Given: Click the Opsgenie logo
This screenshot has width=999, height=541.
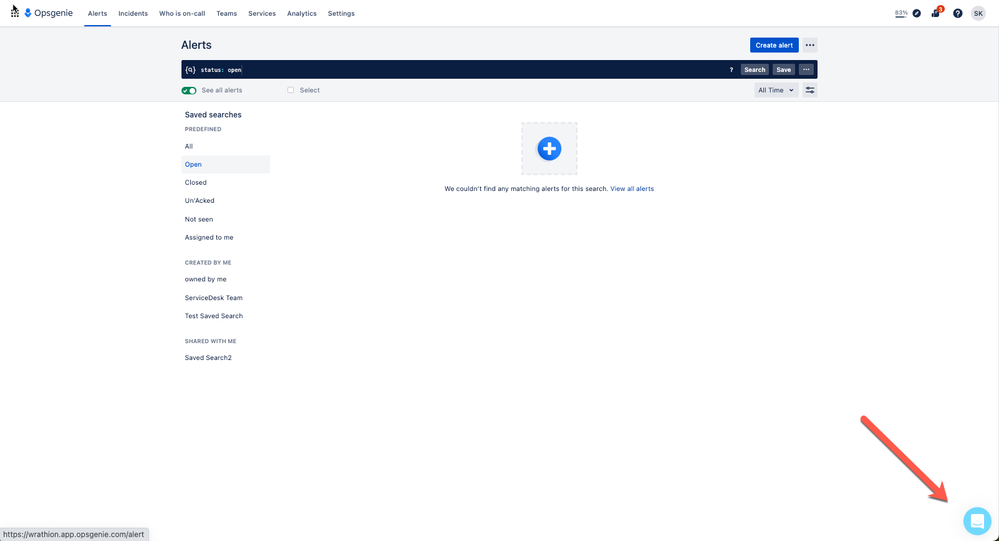Looking at the screenshot, I should point(48,13).
